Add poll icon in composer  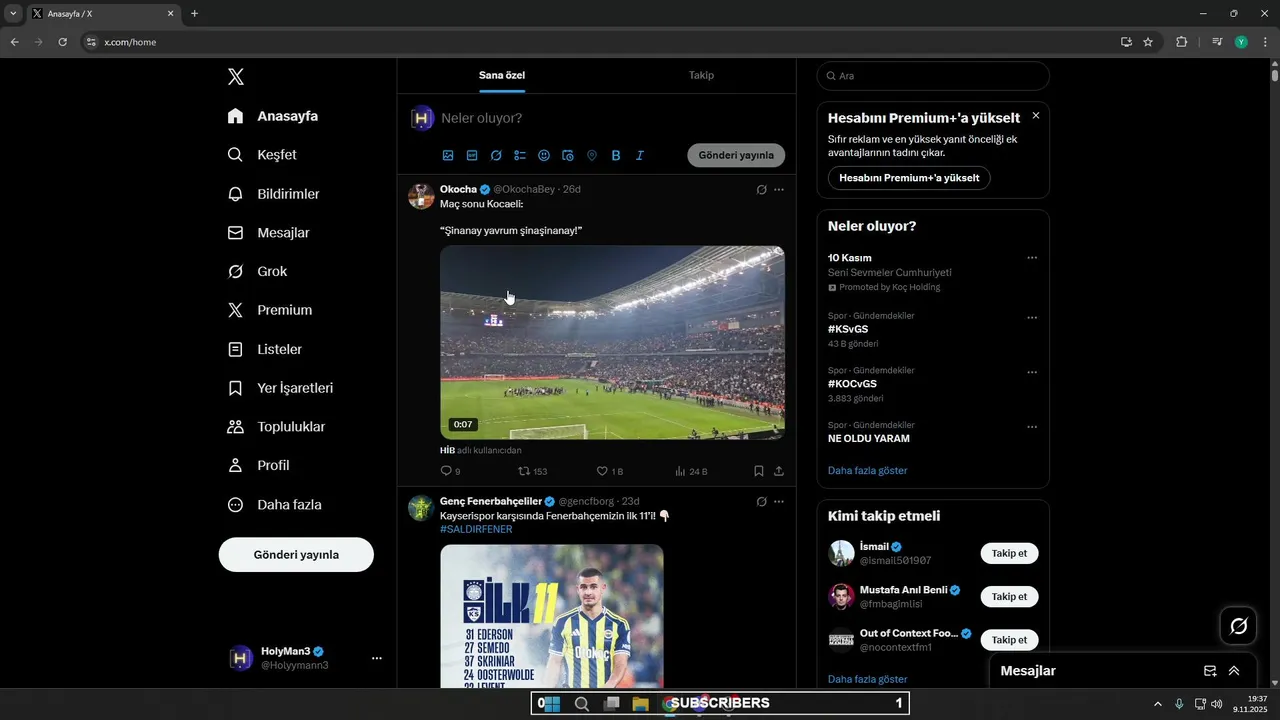point(520,155)
